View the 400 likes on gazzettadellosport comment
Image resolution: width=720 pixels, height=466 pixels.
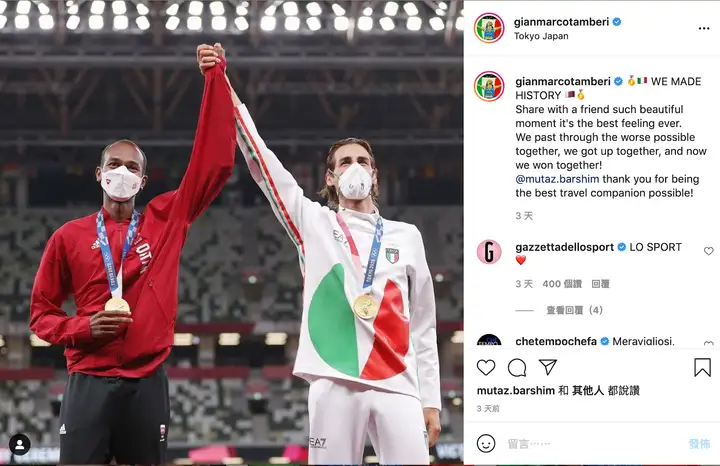pos(562,284)
